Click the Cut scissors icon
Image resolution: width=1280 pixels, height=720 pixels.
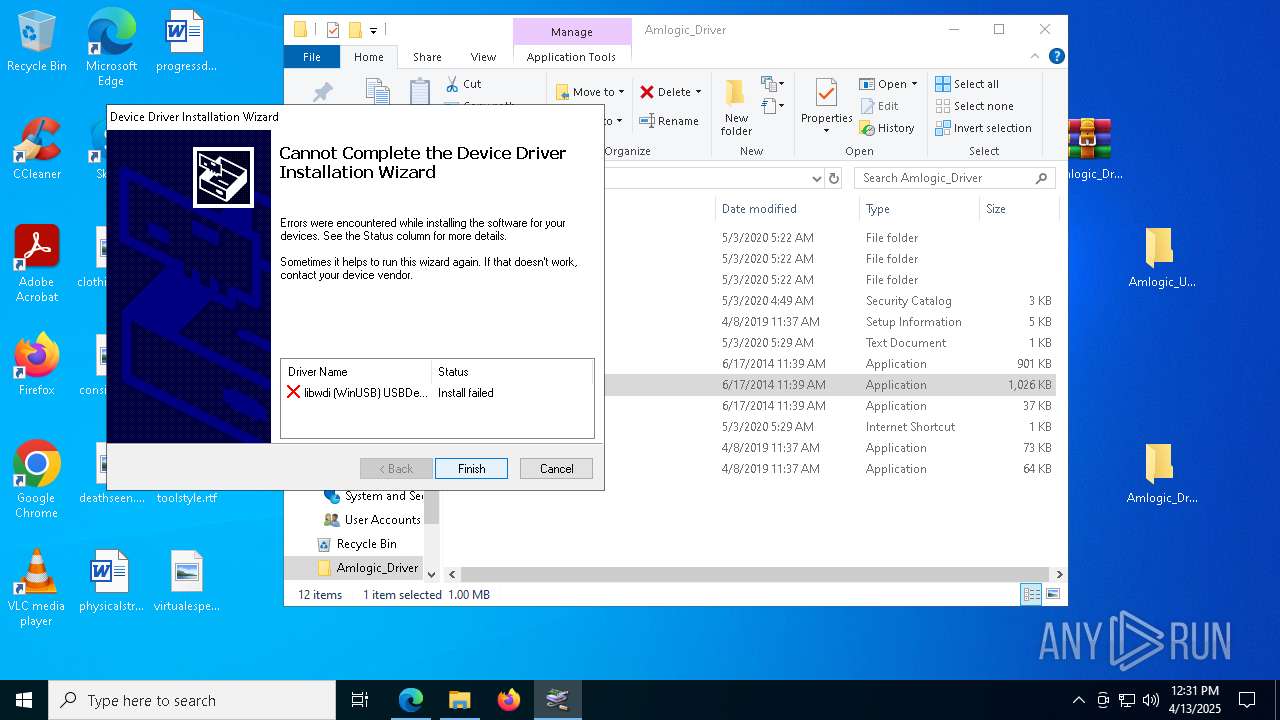452,84
